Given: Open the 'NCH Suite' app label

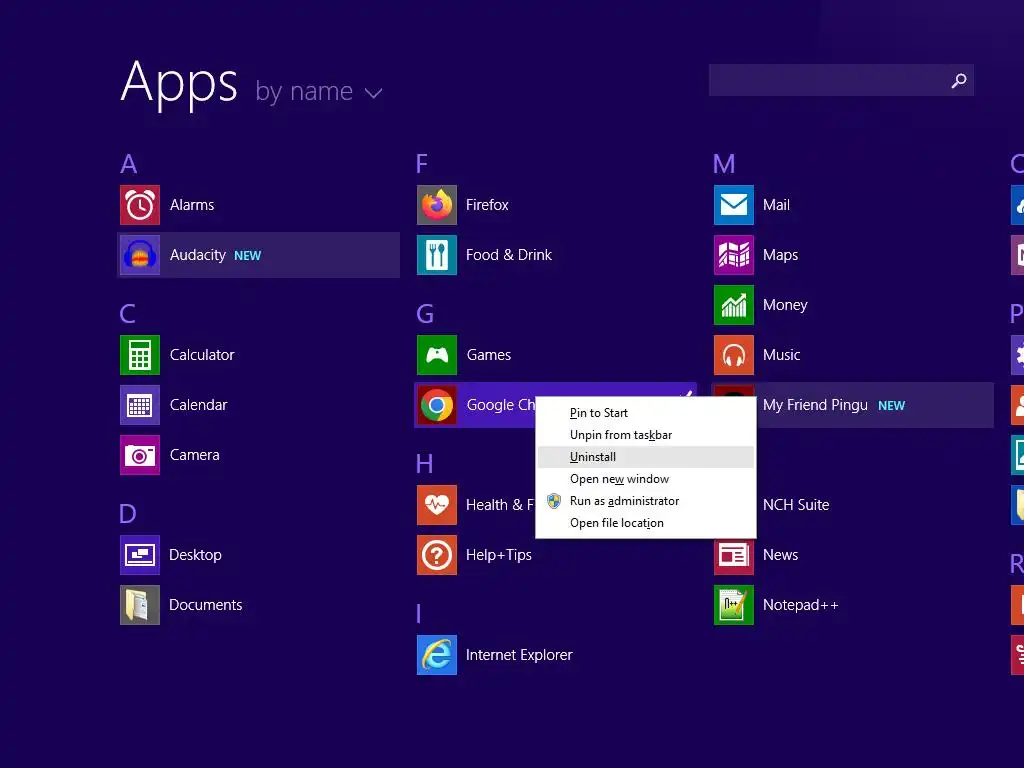Looking at the screenshot, I should (796, 505).
